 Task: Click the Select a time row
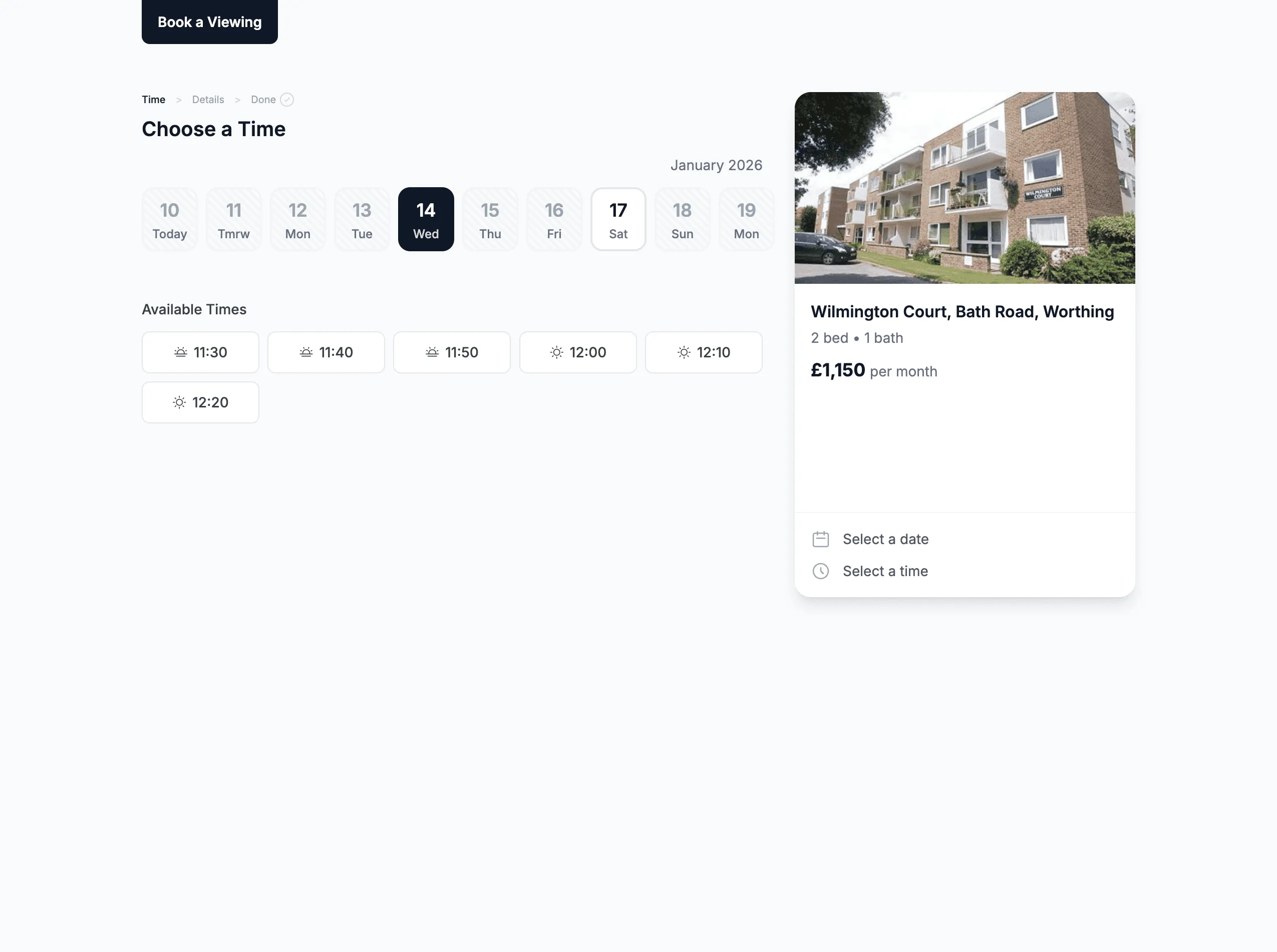click(x=885, y=571)
